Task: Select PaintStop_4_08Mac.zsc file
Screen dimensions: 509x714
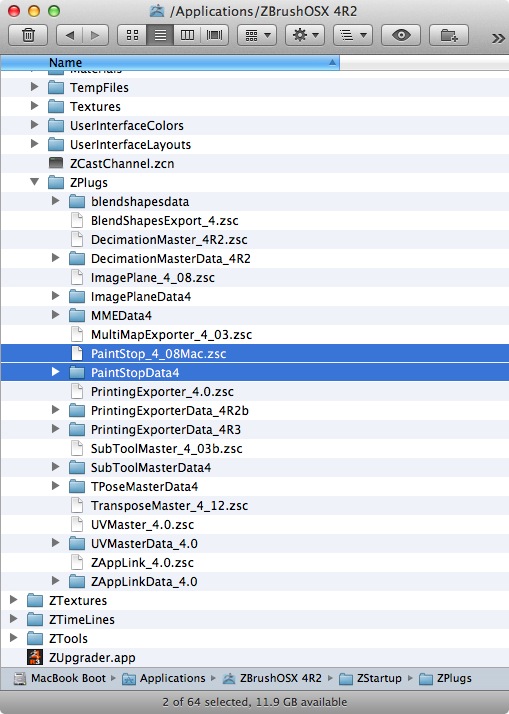Action: point(158,354)
